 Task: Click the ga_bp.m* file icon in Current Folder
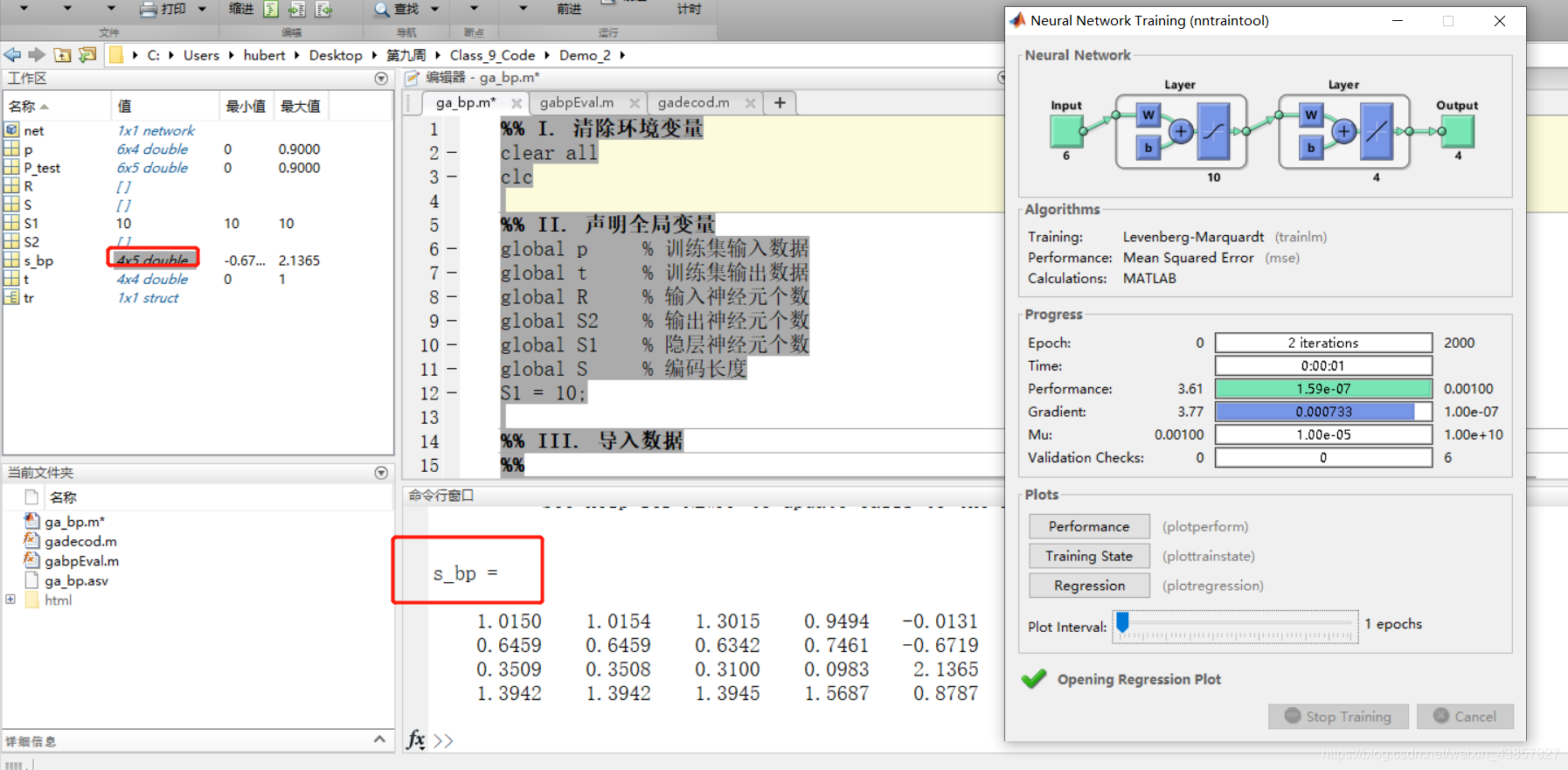tap(31, 521)
